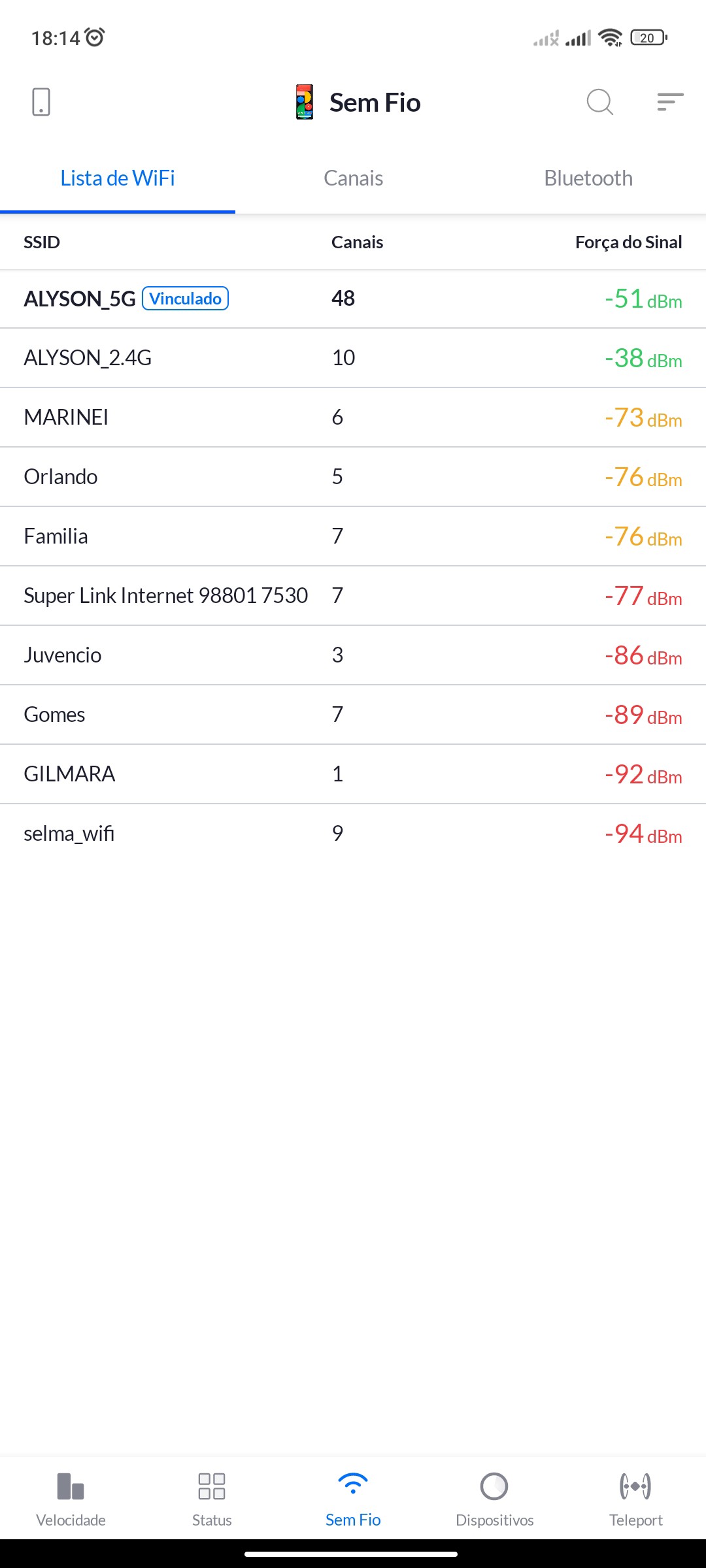Image resolution: width=706 pixels, height=1568 pixels.
Task: Open the ALYSON_2.4G network entry
Action: tap(88, 358)
